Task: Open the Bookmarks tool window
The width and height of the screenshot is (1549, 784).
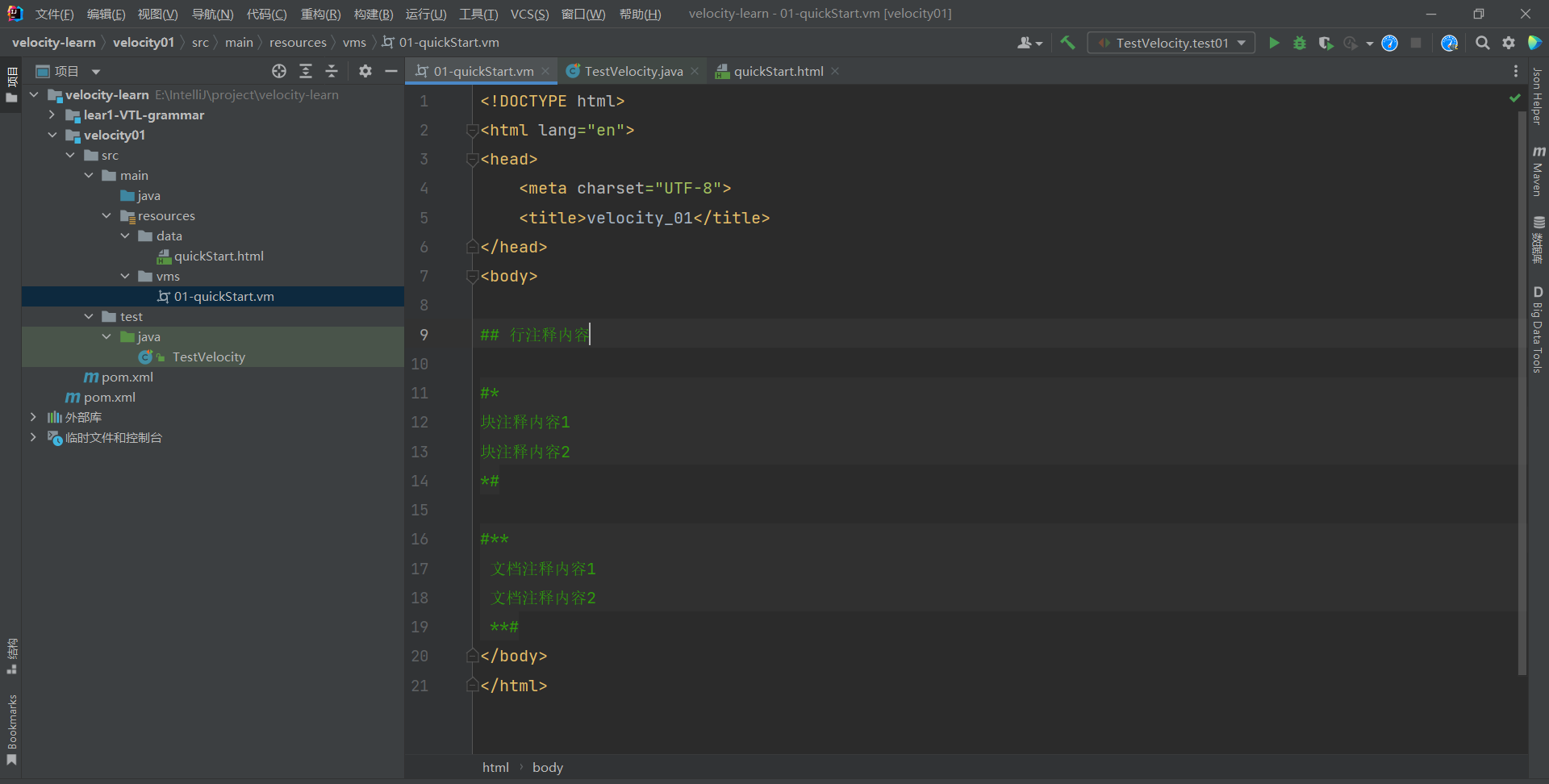Action: coord(11,730)
